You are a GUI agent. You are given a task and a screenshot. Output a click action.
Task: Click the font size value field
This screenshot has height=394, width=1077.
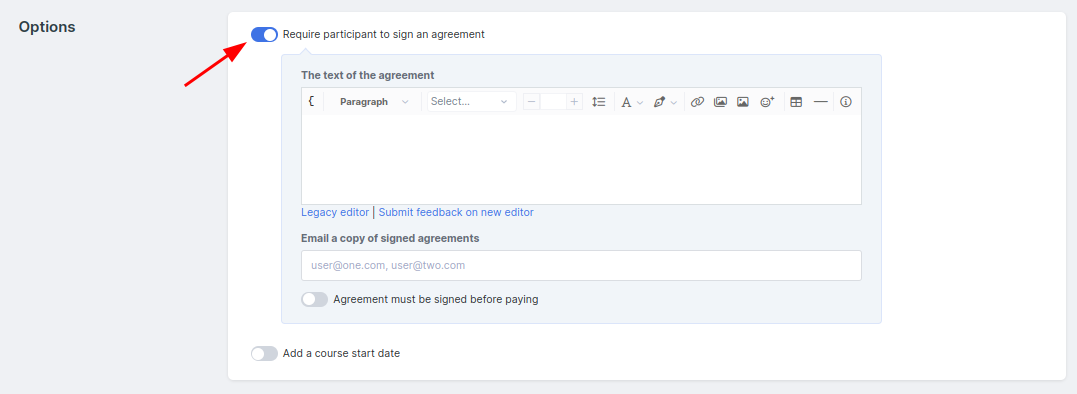point(553,102)
